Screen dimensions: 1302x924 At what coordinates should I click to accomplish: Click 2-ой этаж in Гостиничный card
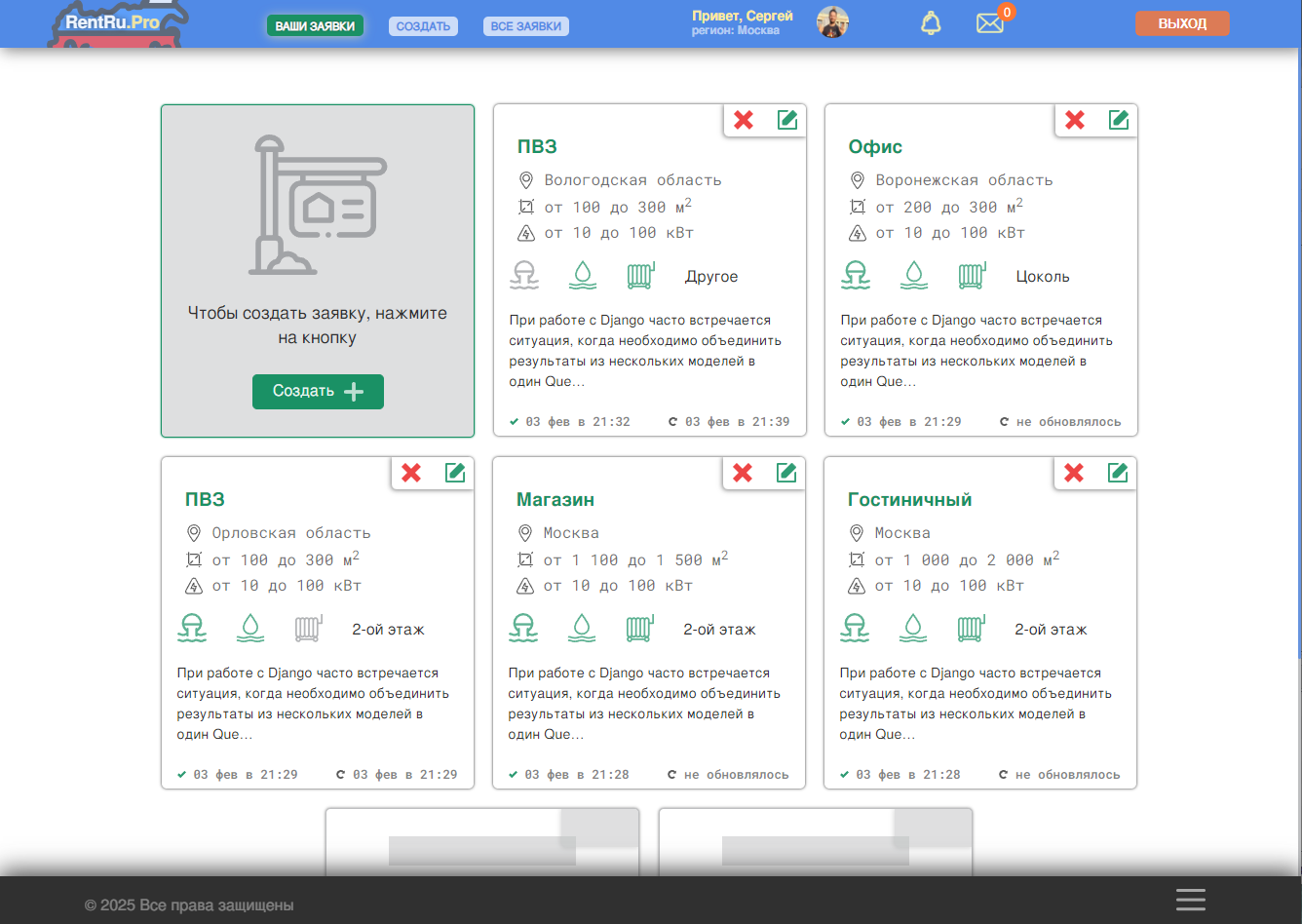(1051, 630)
